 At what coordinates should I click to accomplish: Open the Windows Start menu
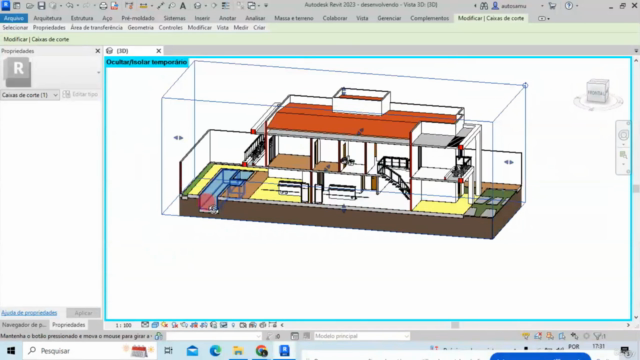[x=11, y=351]
